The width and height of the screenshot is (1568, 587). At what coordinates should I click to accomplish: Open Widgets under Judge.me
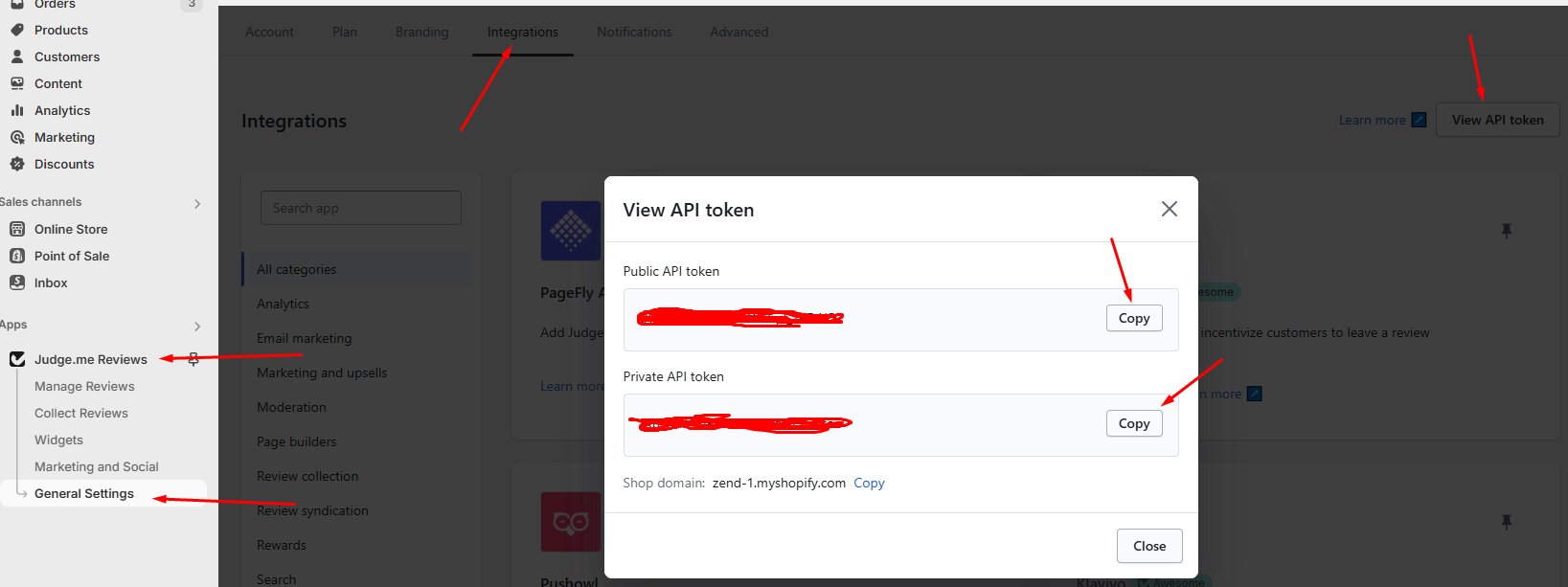[x=58, y=440]
